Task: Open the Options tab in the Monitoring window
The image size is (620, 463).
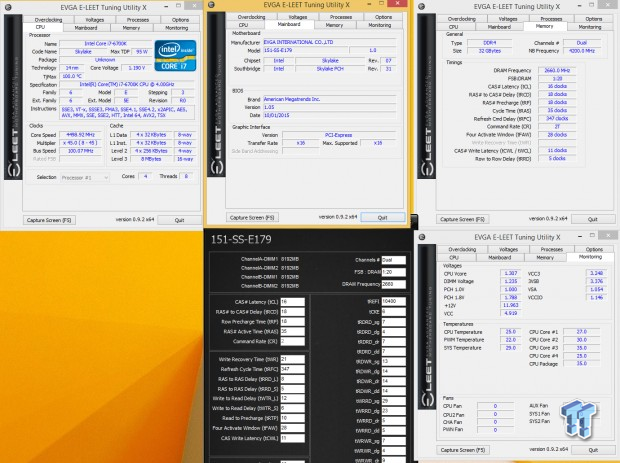Action: (594, 249)
